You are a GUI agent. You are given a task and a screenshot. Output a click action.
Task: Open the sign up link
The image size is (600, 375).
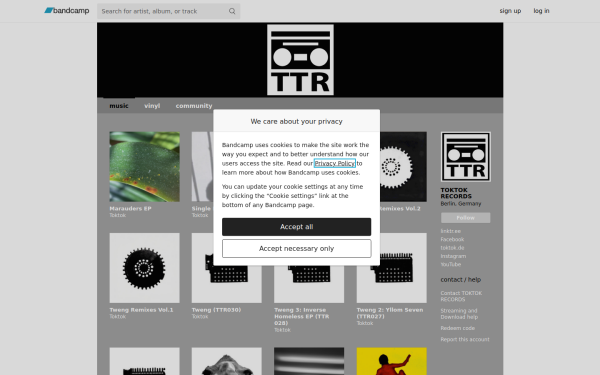click(x=510, y=11)
